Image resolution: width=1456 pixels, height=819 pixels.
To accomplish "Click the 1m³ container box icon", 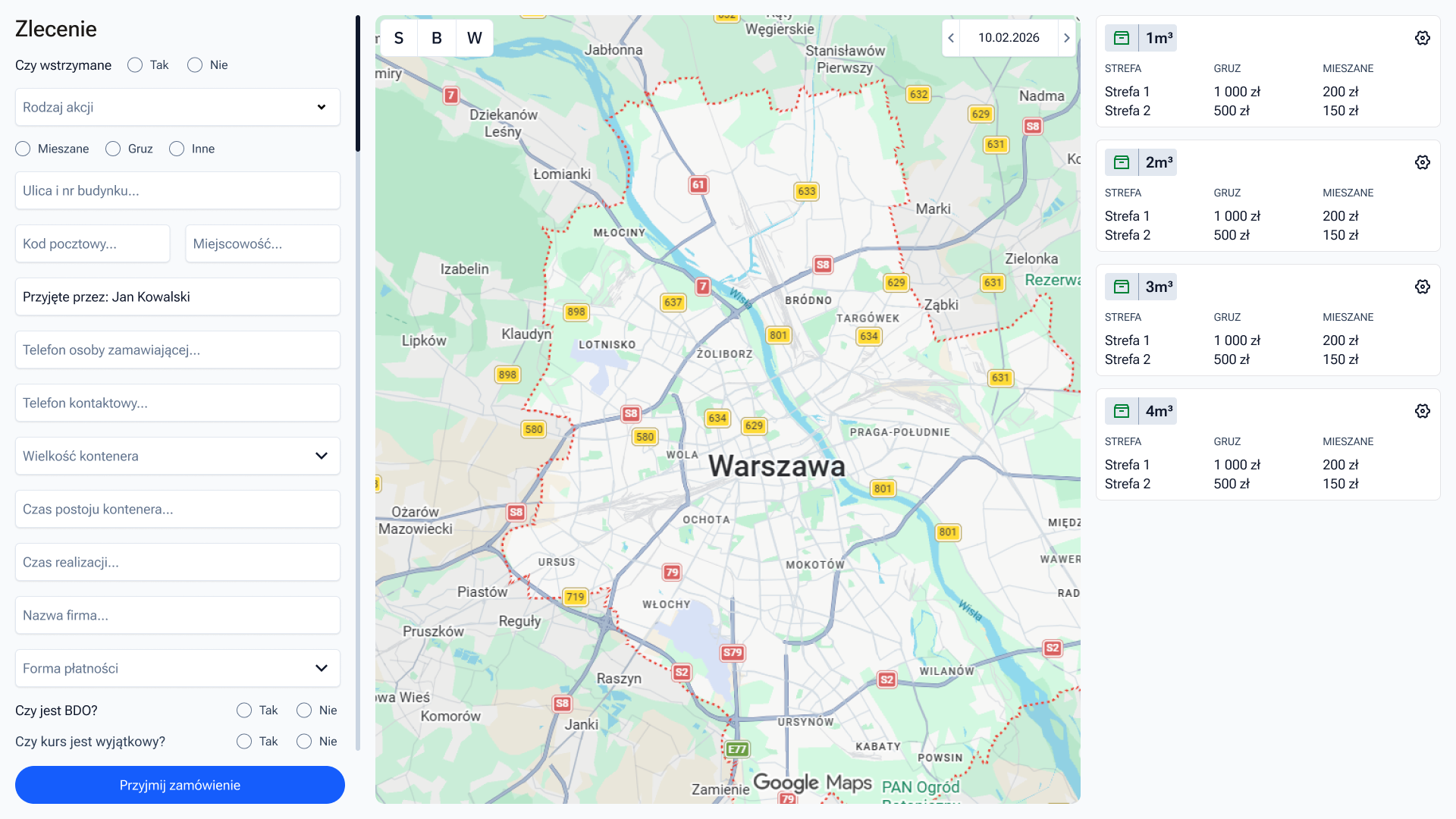I will pos(1122,38).
